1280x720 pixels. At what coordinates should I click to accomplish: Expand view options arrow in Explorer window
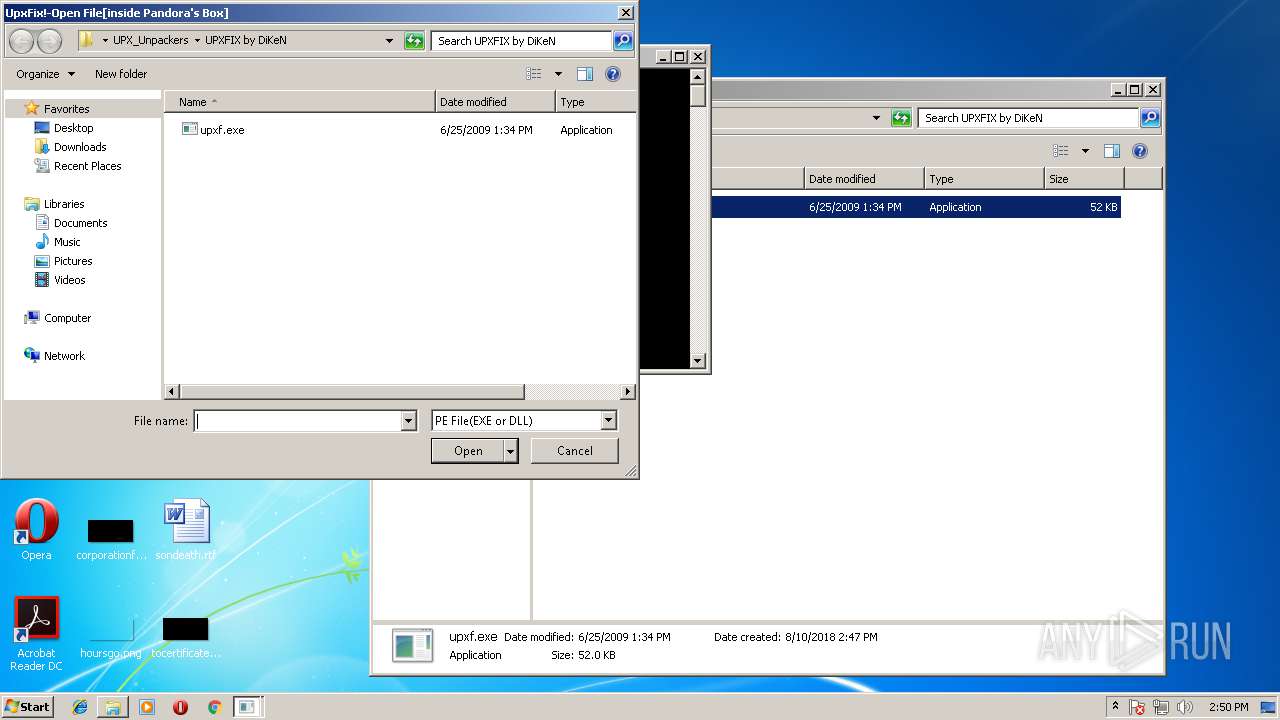(x=1085, y=151)
